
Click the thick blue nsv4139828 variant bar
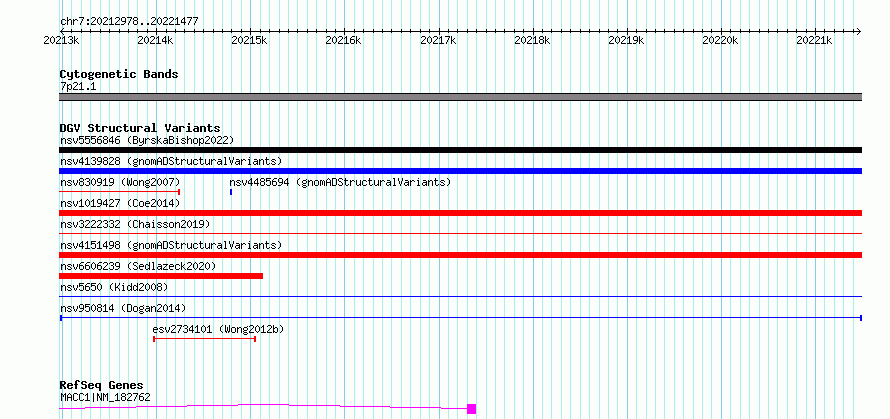460,171
